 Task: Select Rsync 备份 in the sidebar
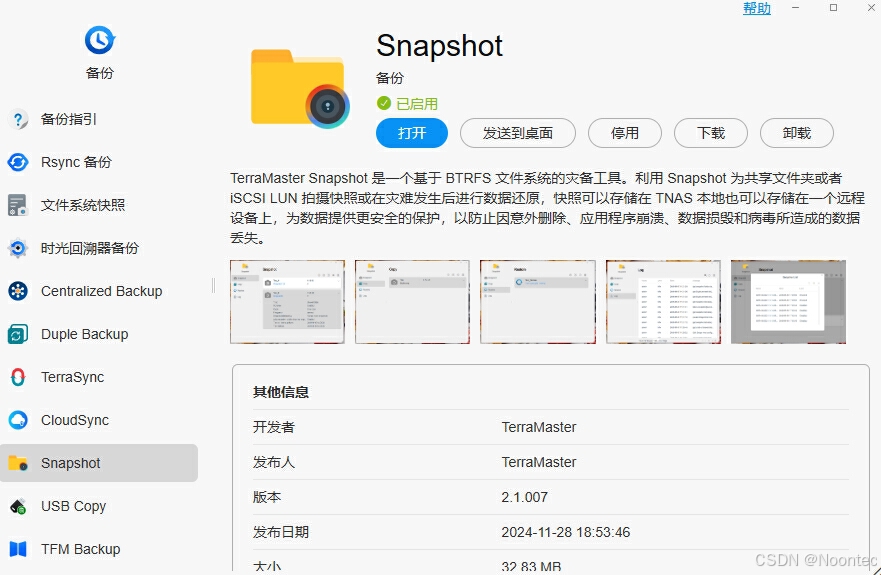pyautogui.click(x=99, y=162)
